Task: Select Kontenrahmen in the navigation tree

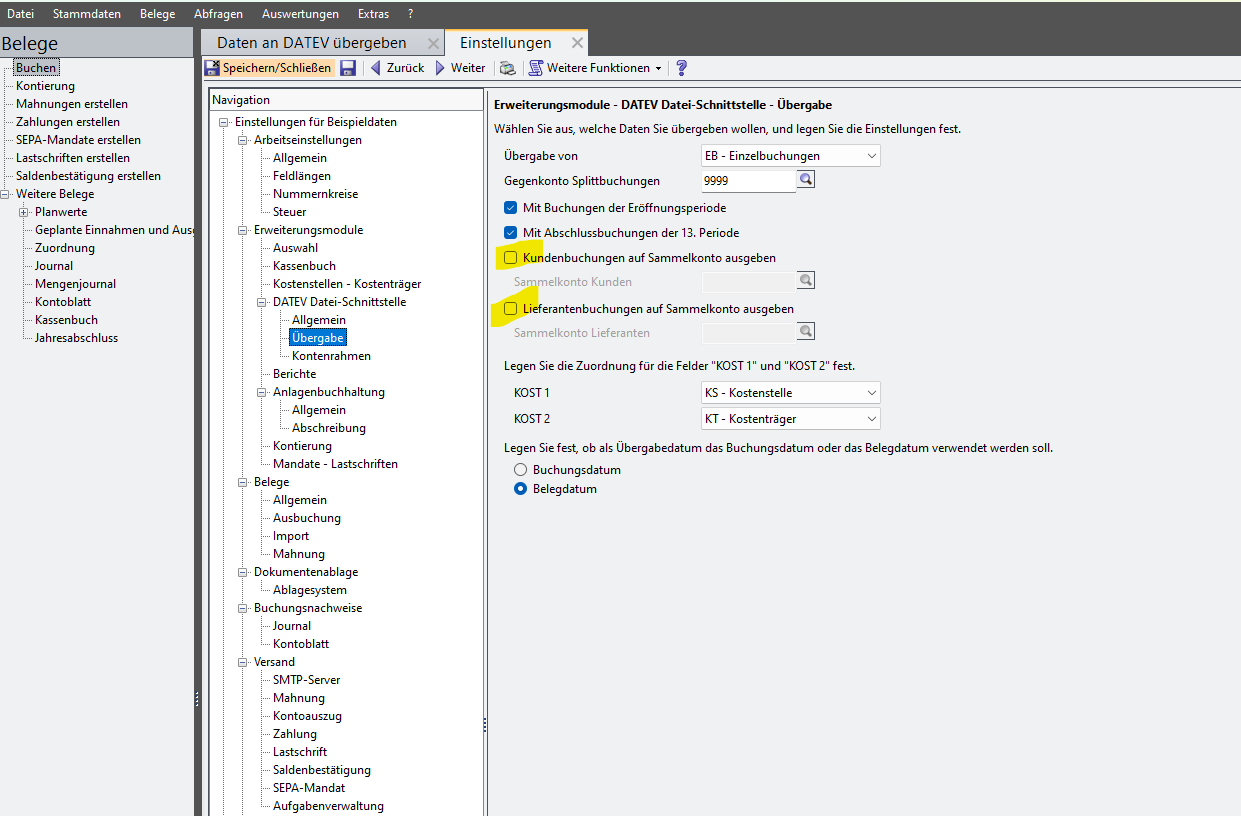Action: pyautogui.click(x=331, y=356)
